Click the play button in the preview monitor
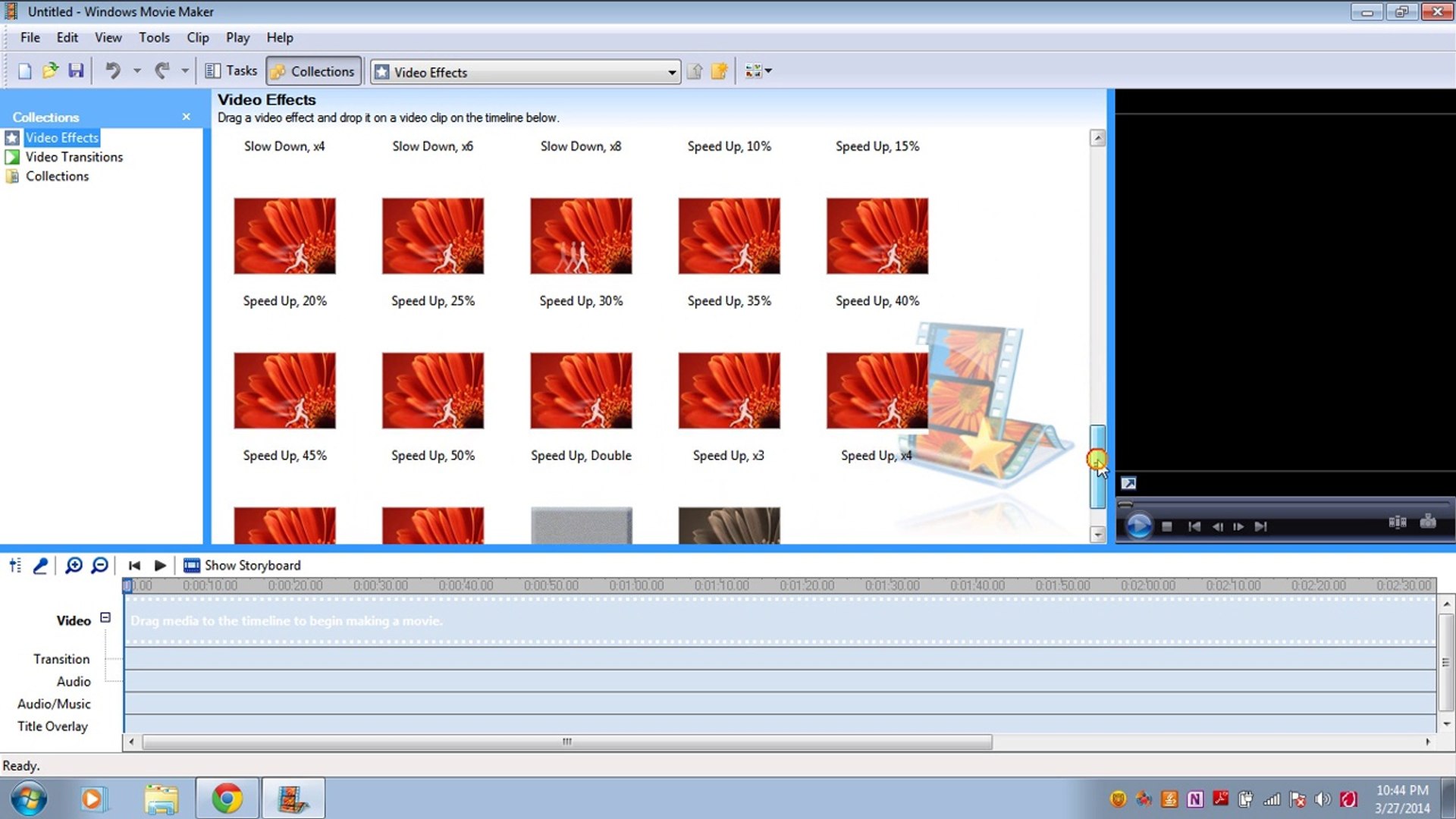 pos(1138,526)
